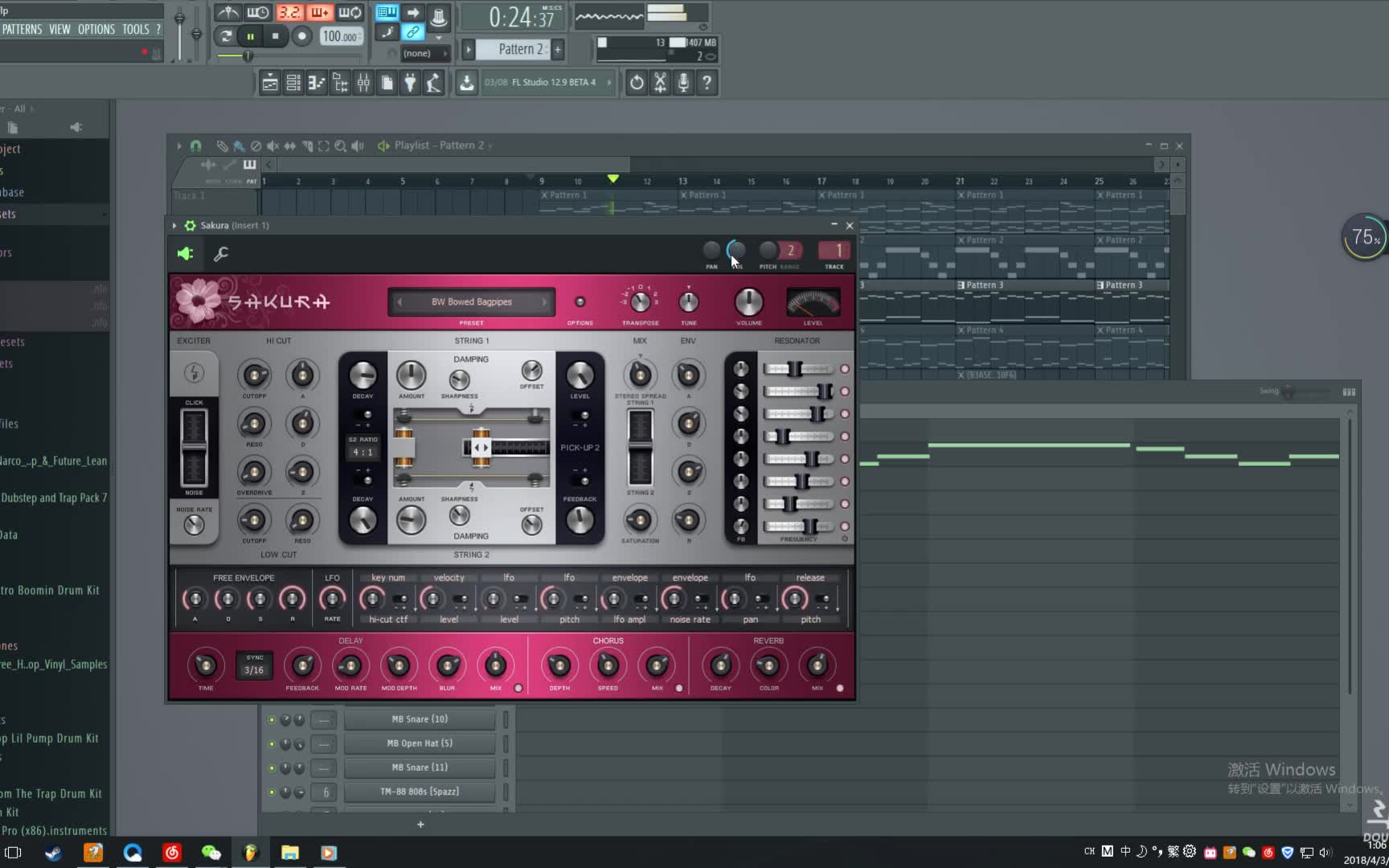Screen dimensions: 1389x868
Task: Open the OPTIONS menu
Action: point(96,29)
